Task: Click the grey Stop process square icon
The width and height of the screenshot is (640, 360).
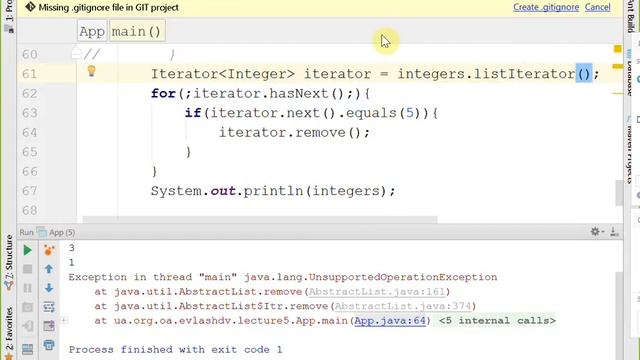Action: tap(27, 269)
